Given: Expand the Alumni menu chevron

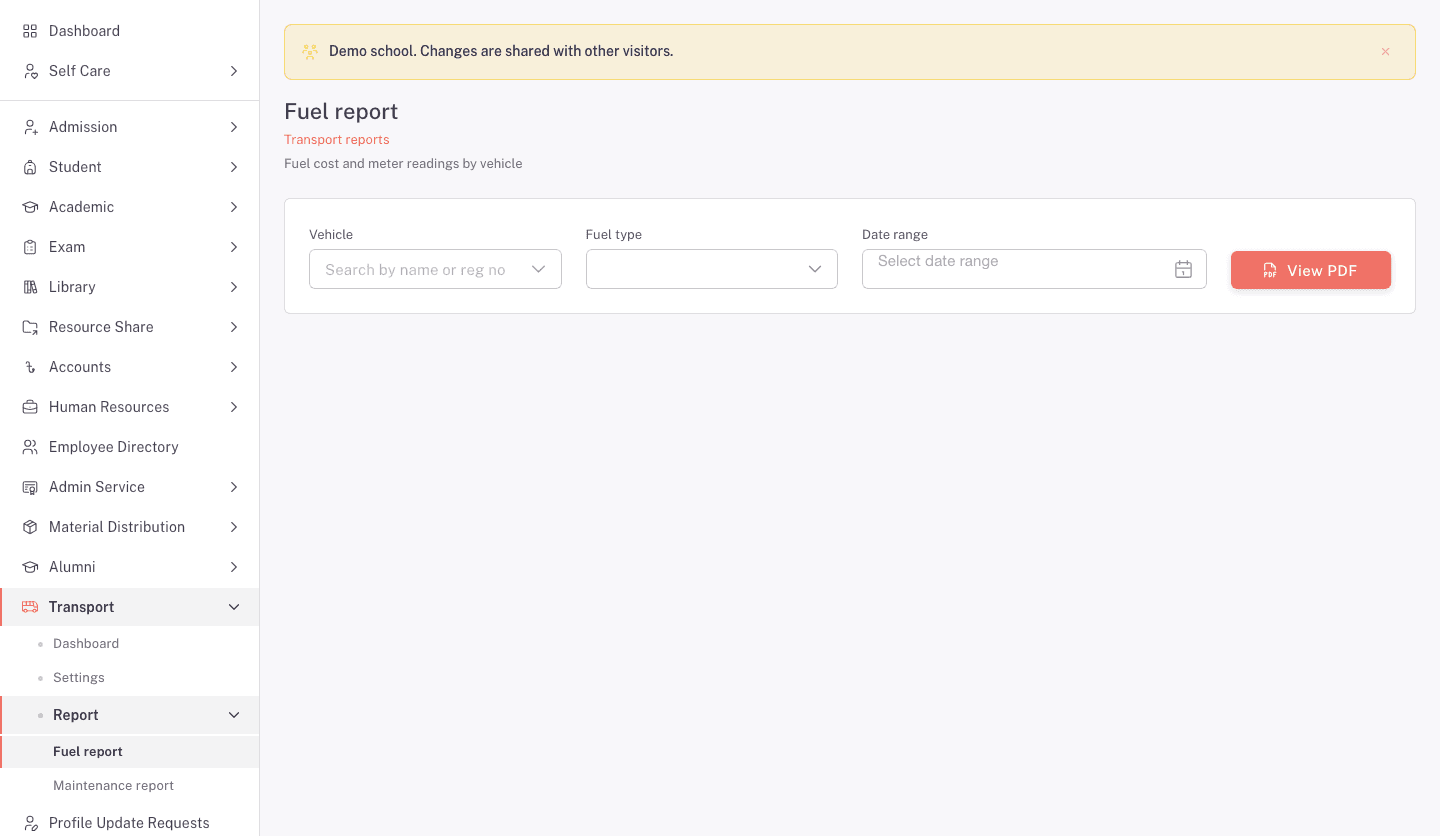Looking at the screenshot, I should pyautogui.click(x=234, y=567).
